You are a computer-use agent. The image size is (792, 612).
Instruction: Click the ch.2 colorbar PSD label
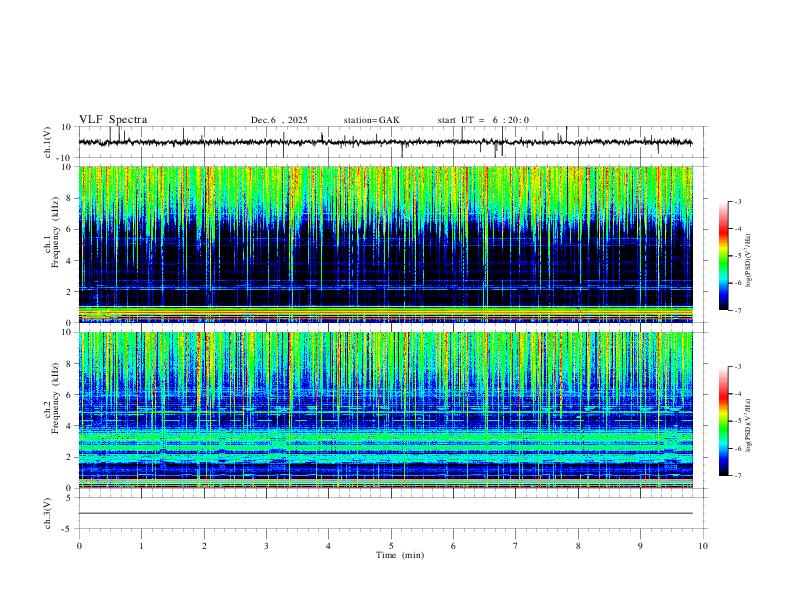[749, 425]
